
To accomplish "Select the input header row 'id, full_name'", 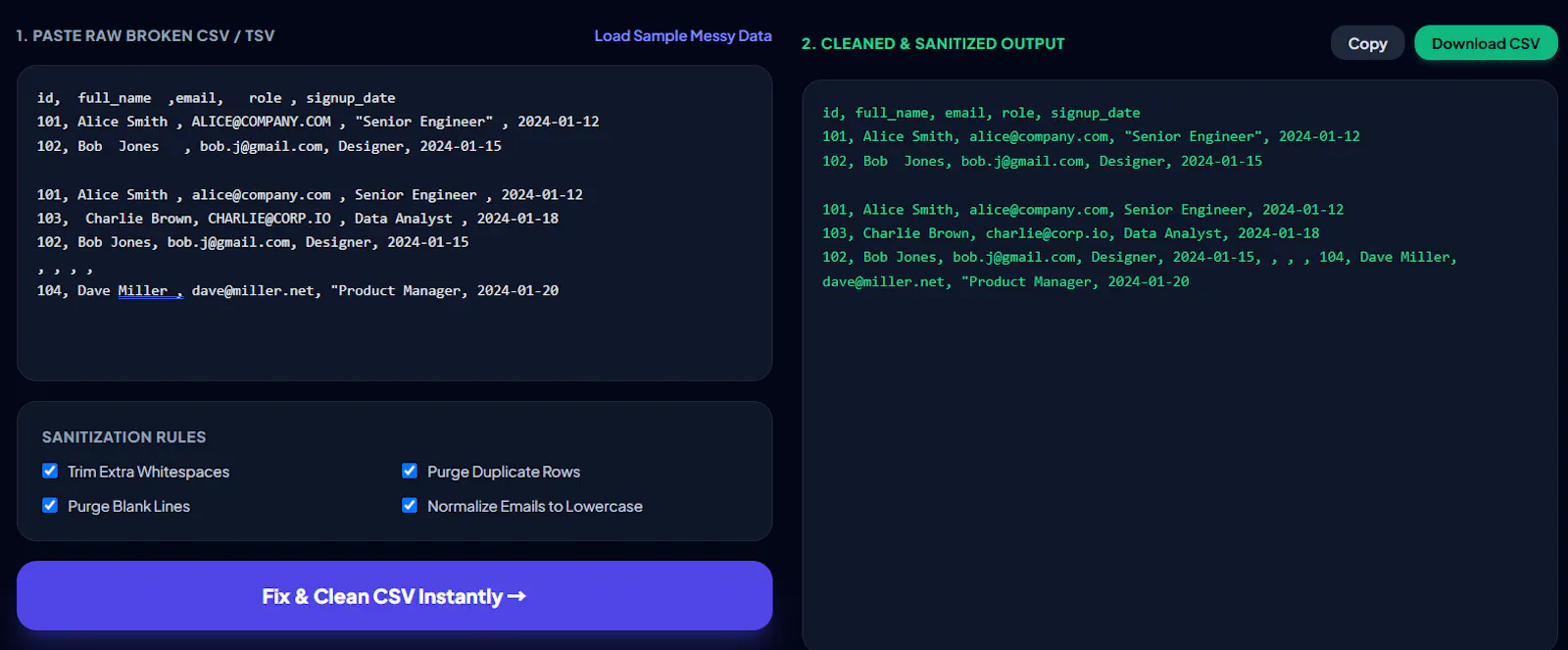I will (x=217, y=98).
